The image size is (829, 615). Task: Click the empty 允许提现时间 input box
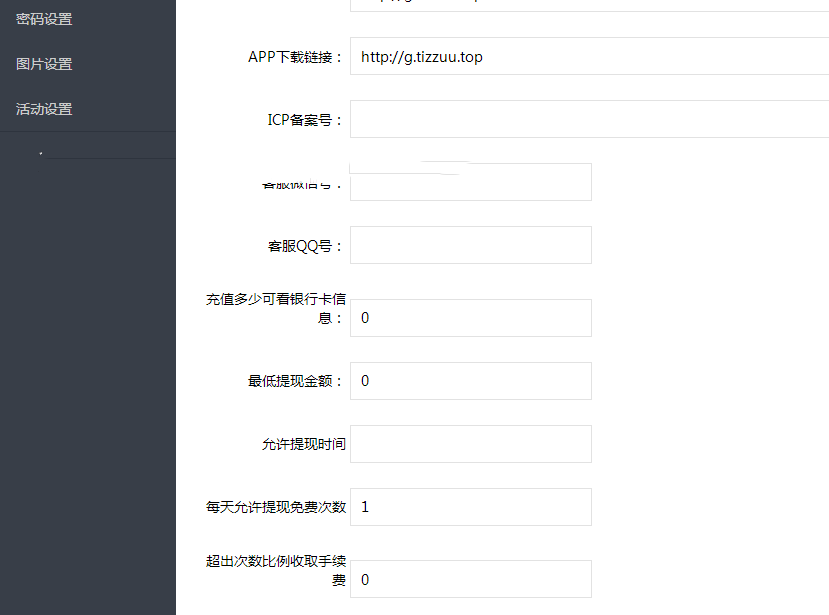pyautogui.click(x=470, y=444)
